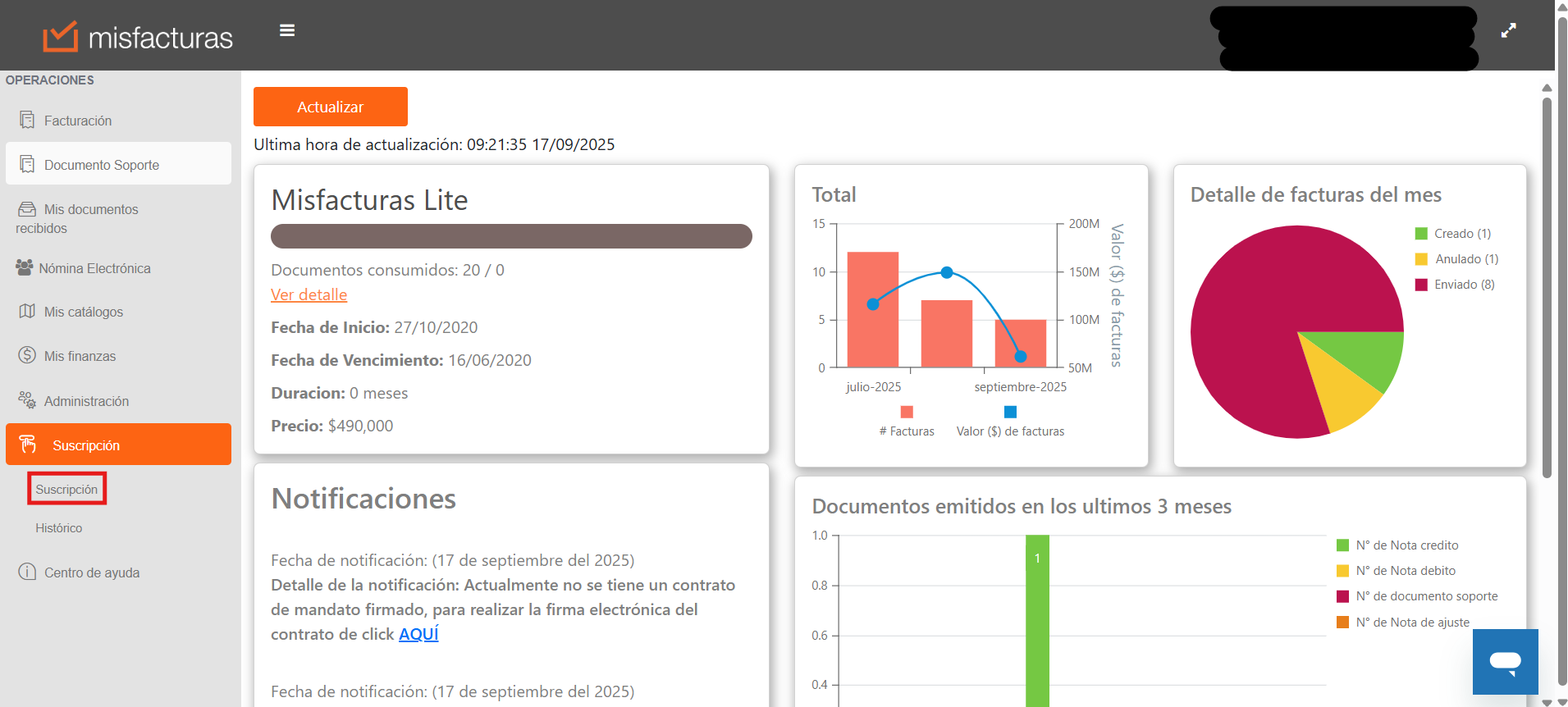Click the Mis catálogos book icon
This screenshot has width=1568, height=707.
27,312
